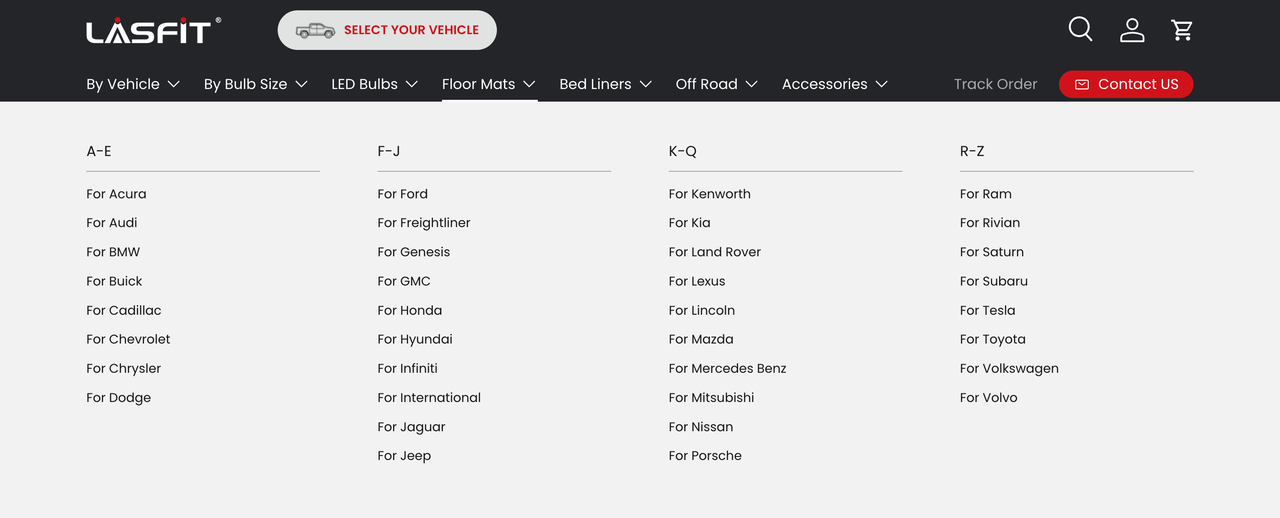
Task: Open For Mercedes Benz floor mats
Action: click(728, 368)
